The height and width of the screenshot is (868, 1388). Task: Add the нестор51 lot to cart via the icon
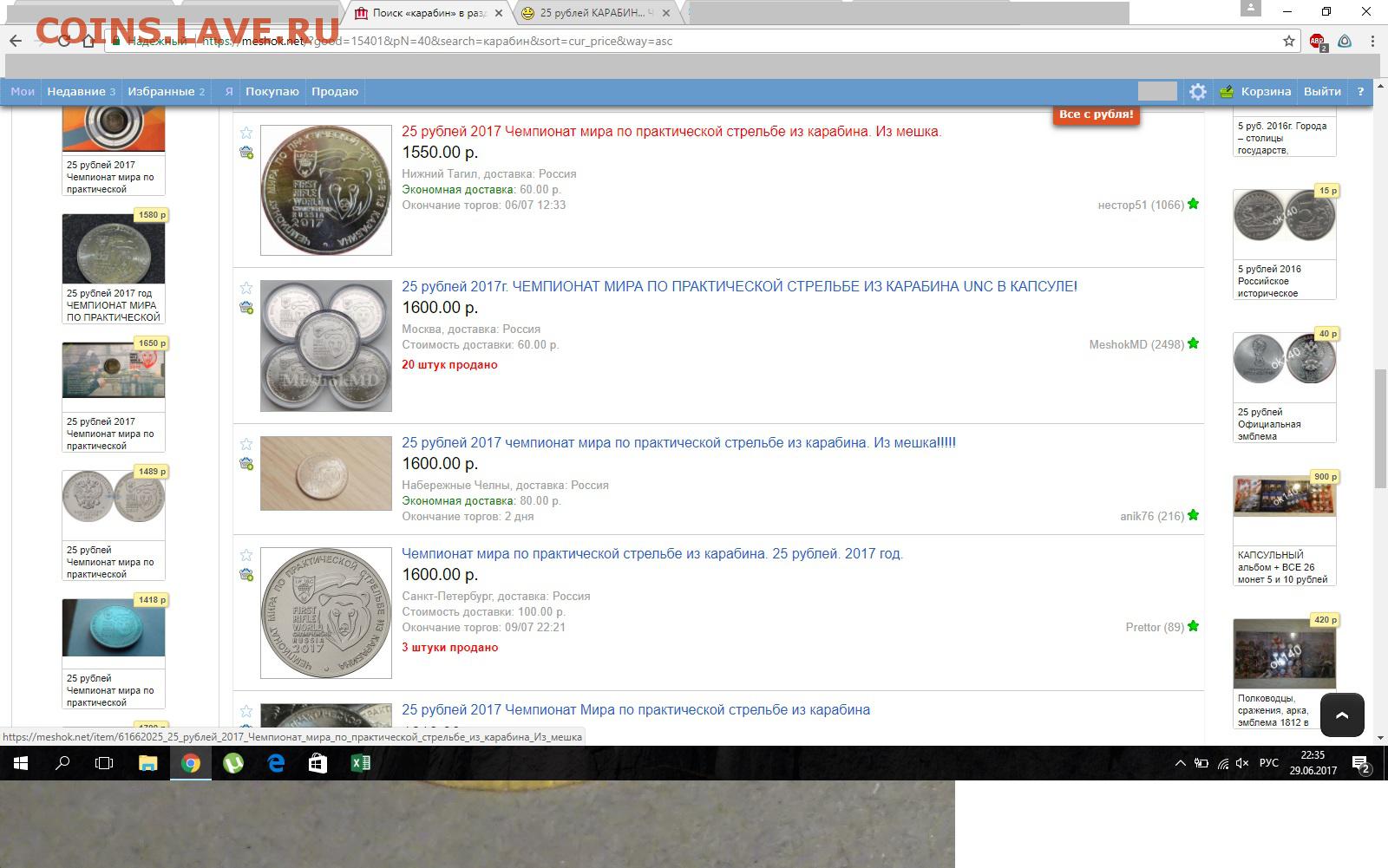click(246, 153)
